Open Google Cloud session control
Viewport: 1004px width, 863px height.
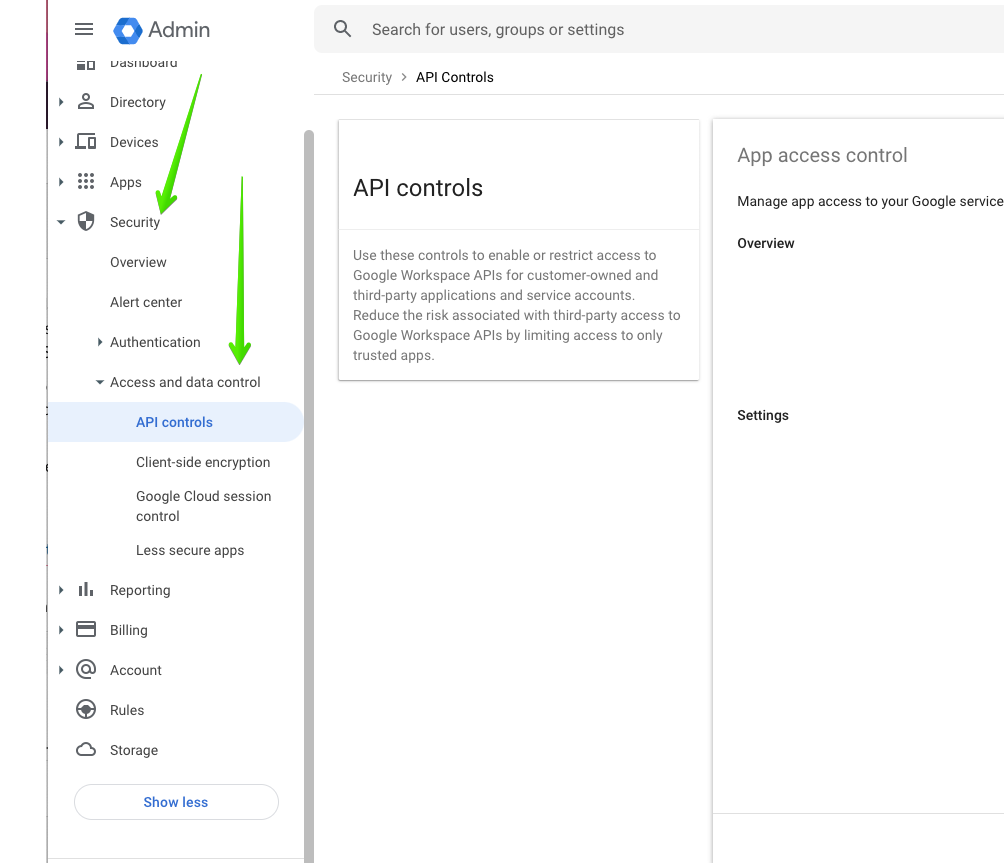[204, 506]
